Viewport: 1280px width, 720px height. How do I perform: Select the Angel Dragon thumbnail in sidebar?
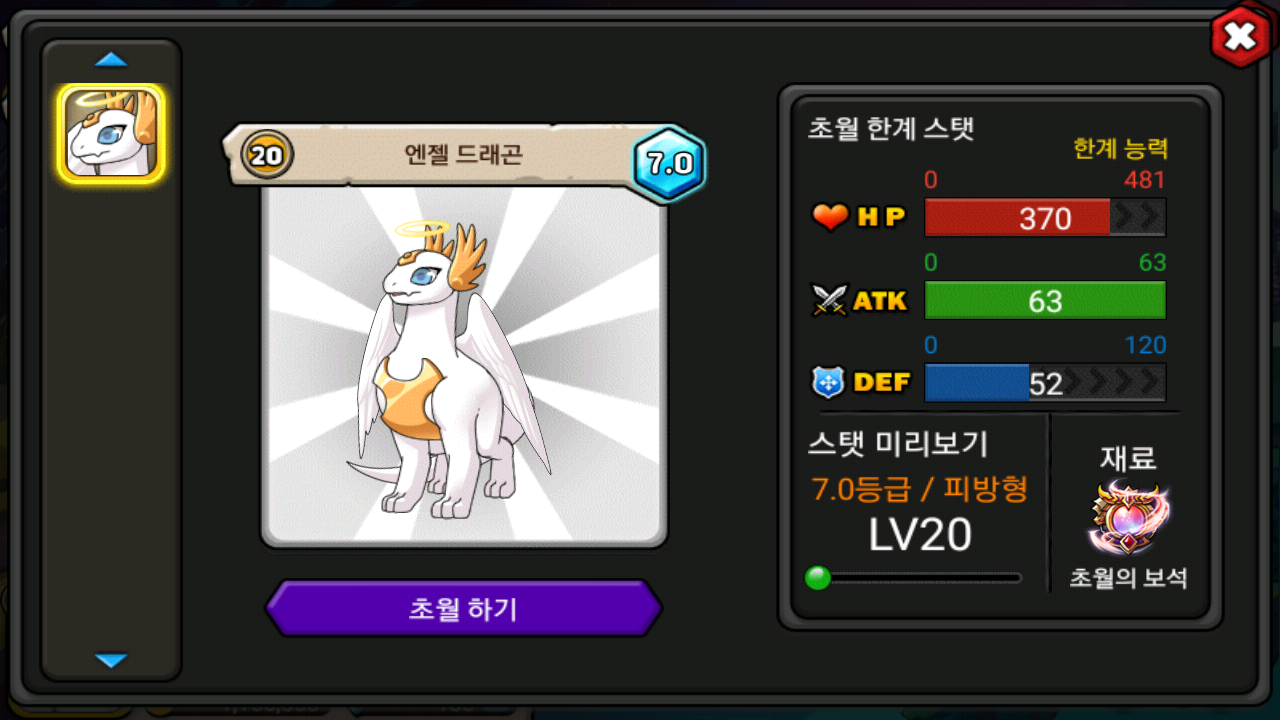pyautogui.click(x=111, y=133)
